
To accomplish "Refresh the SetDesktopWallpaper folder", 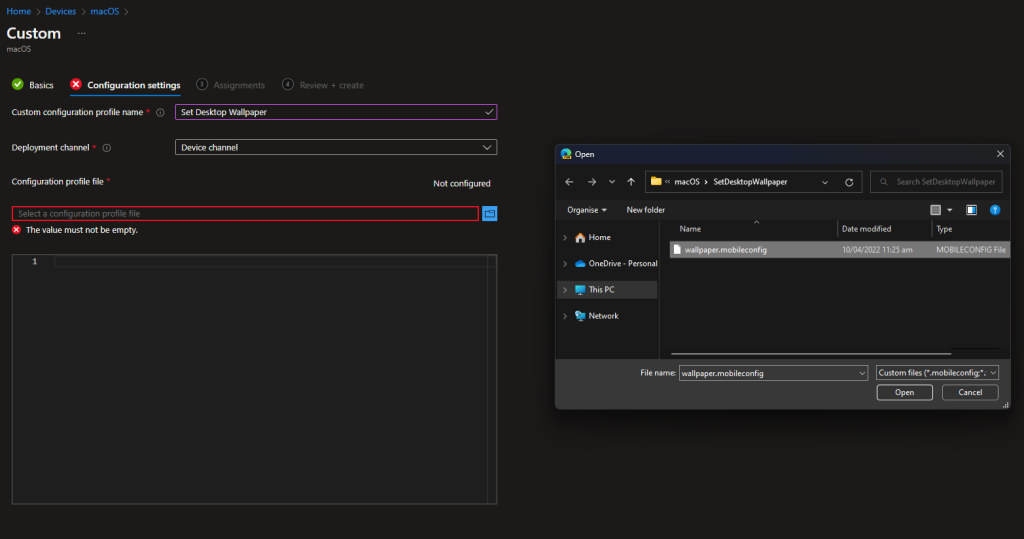I will click(849, 182).
